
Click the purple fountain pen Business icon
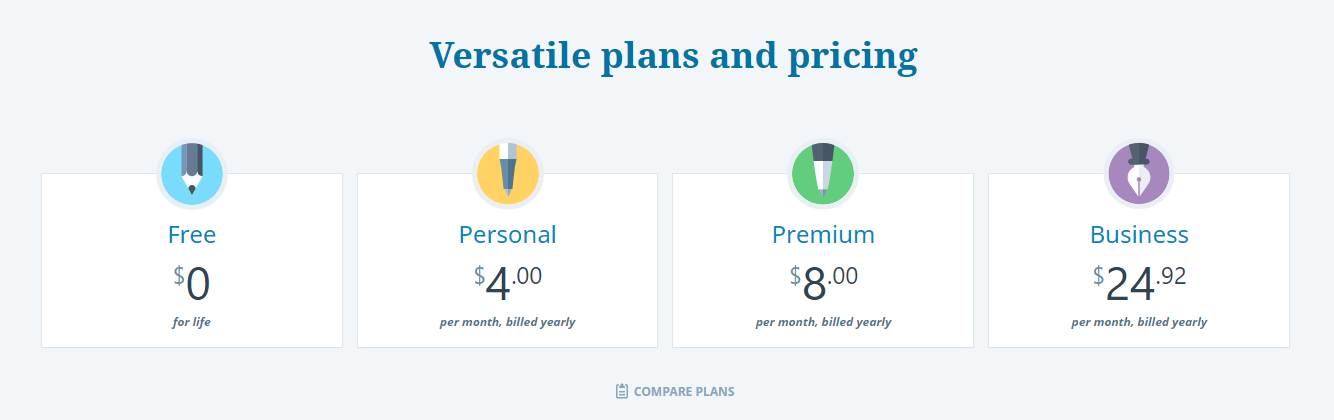click(x=1139, y=174)
